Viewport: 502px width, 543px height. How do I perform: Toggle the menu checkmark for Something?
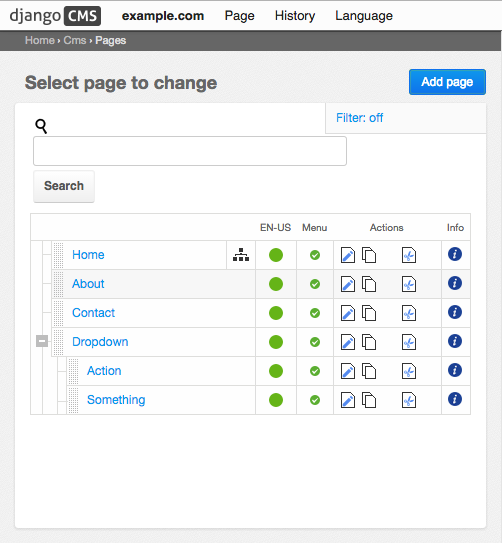(x=315, y=400)
